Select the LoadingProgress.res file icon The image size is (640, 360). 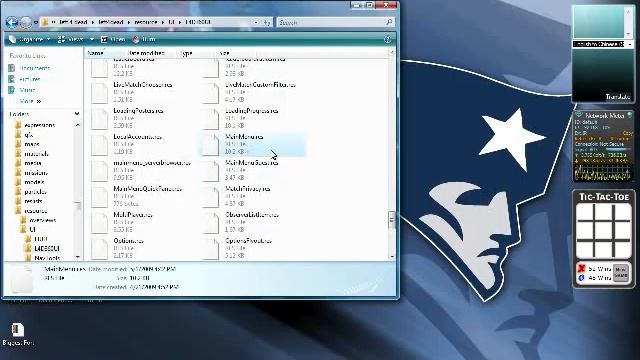click(210, 119)
